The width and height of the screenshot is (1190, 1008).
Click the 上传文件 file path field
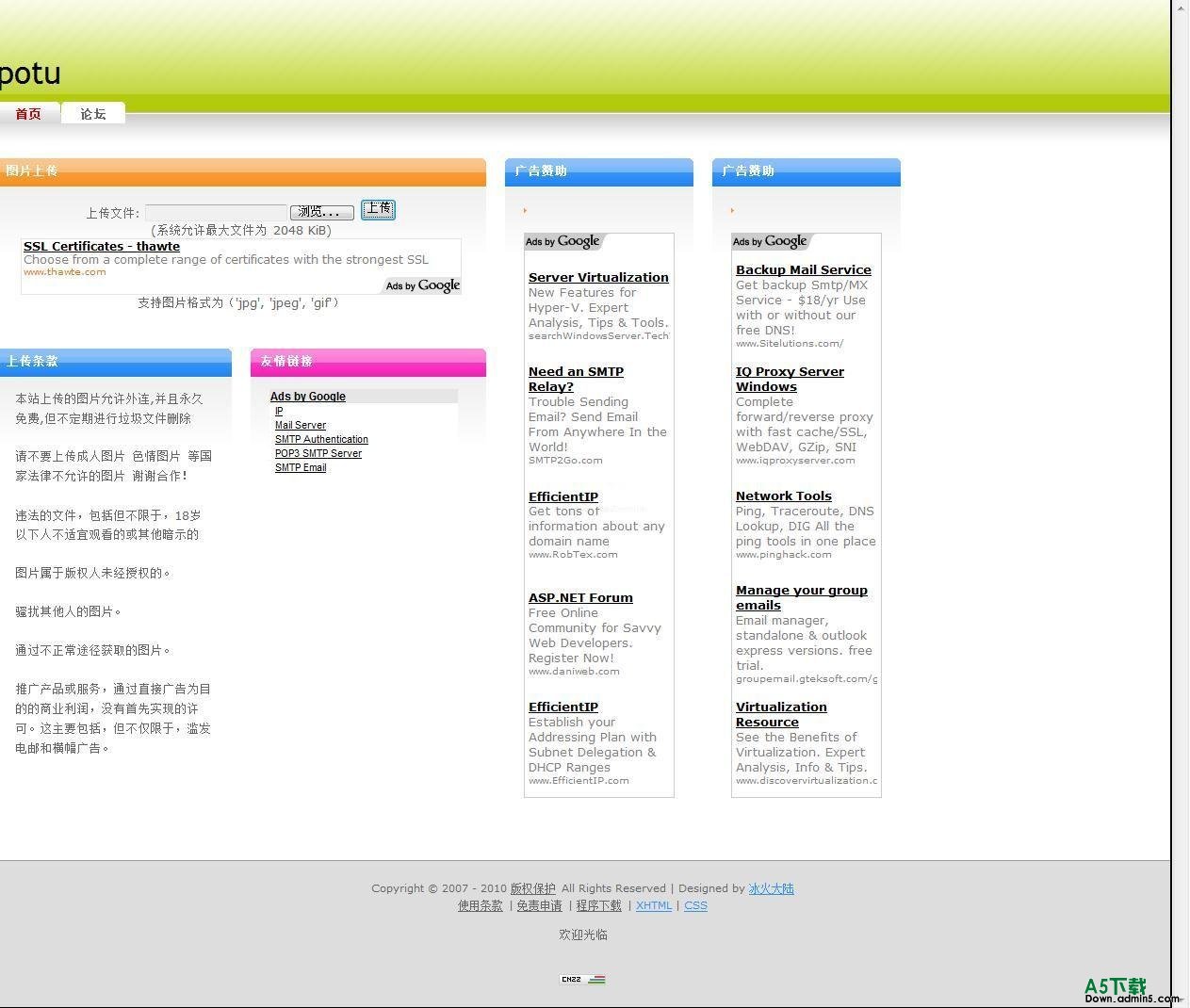216,213
